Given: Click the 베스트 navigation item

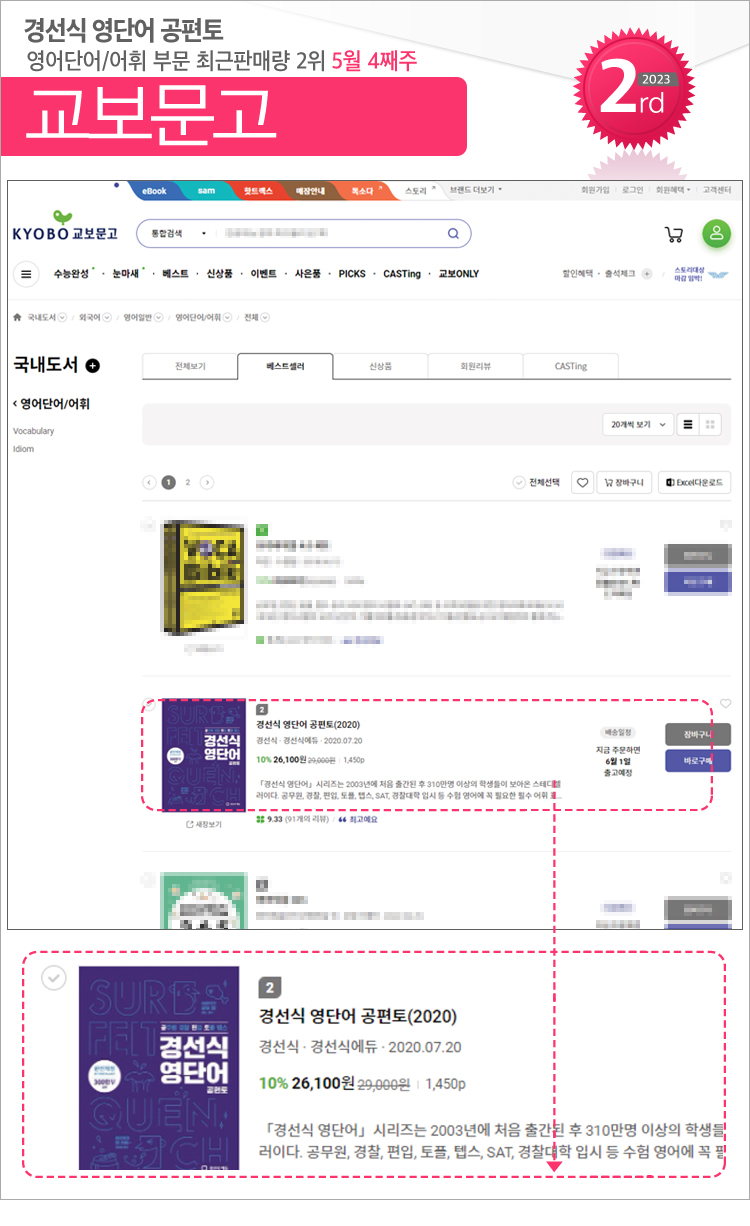Looking at the screenshot, I should click(x=175, y=273).
